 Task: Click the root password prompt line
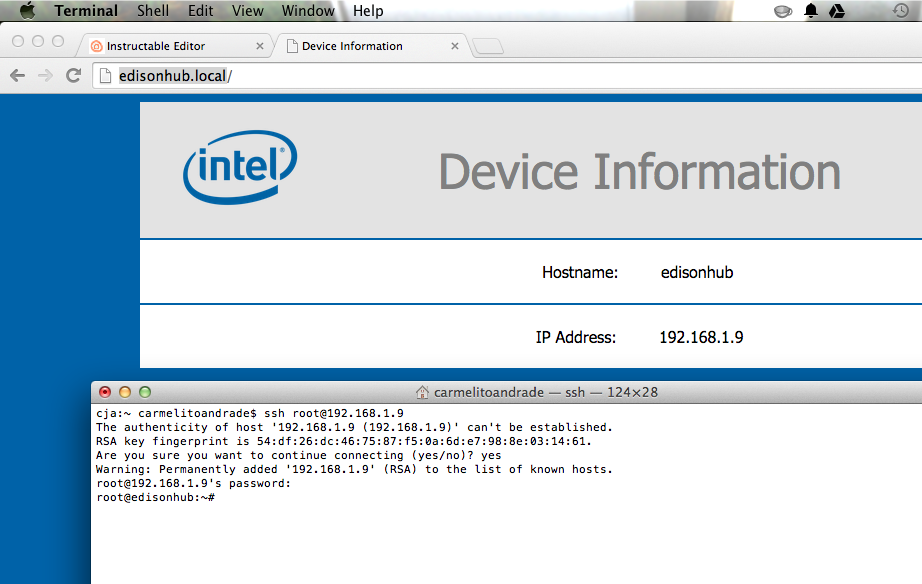(193, 483)
